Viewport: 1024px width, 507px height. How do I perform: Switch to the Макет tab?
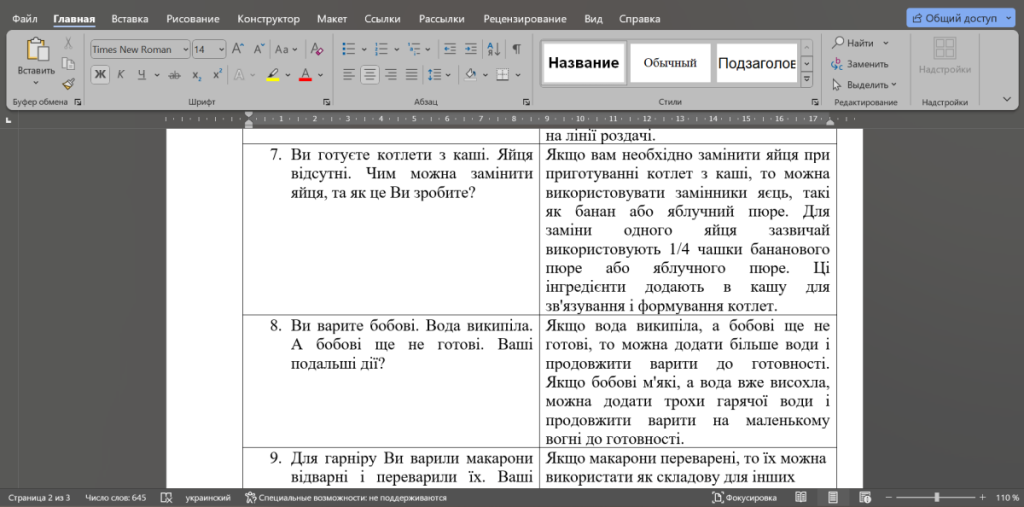[332, 19]
